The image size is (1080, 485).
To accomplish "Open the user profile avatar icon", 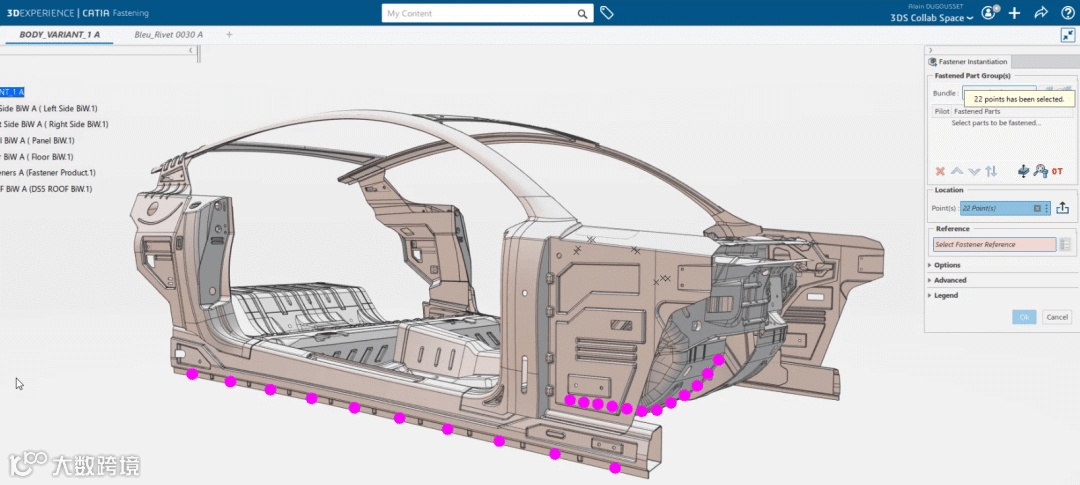I will 988,12.
